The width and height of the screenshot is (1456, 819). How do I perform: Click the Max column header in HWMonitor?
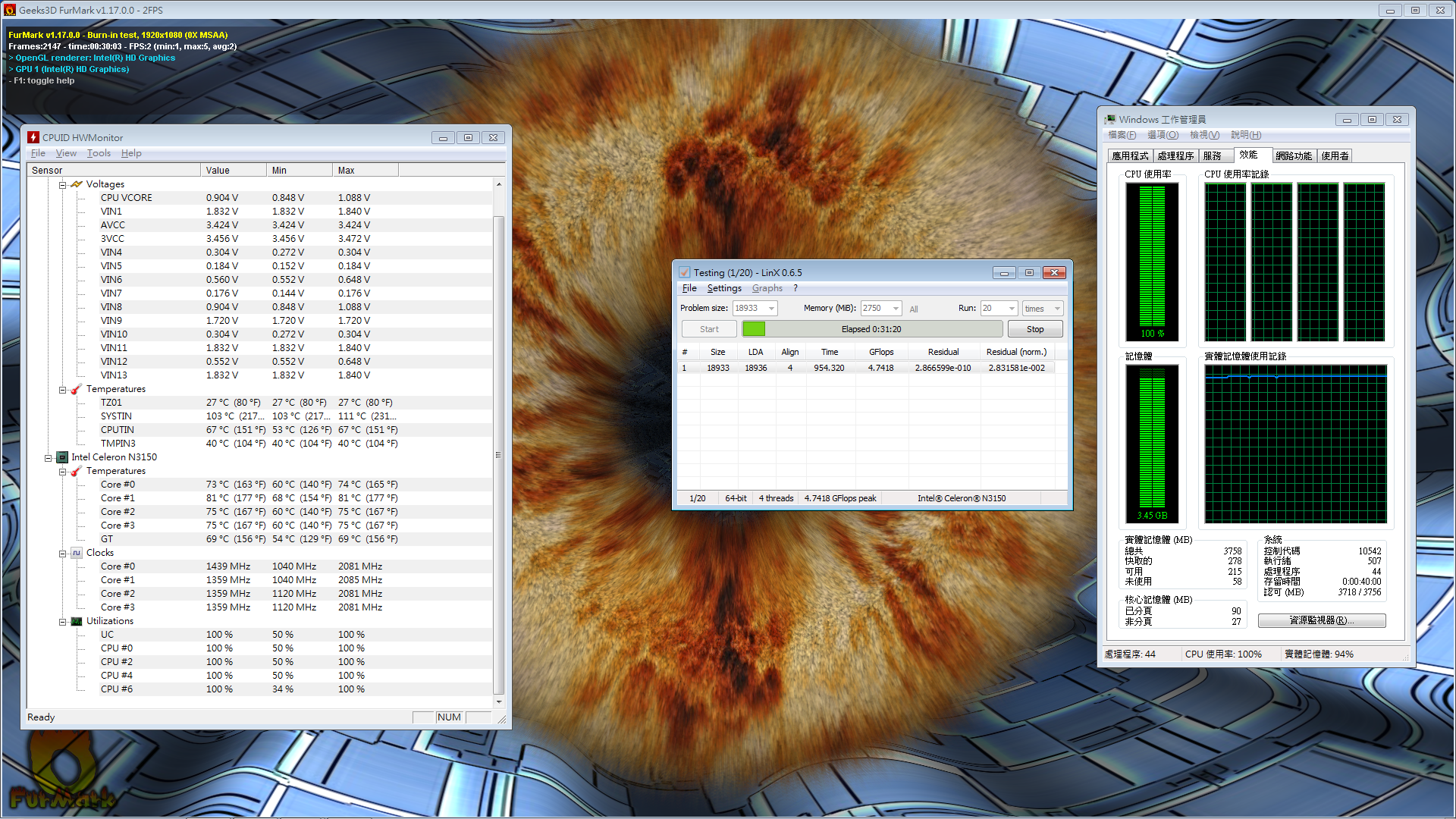click(366, 170)
